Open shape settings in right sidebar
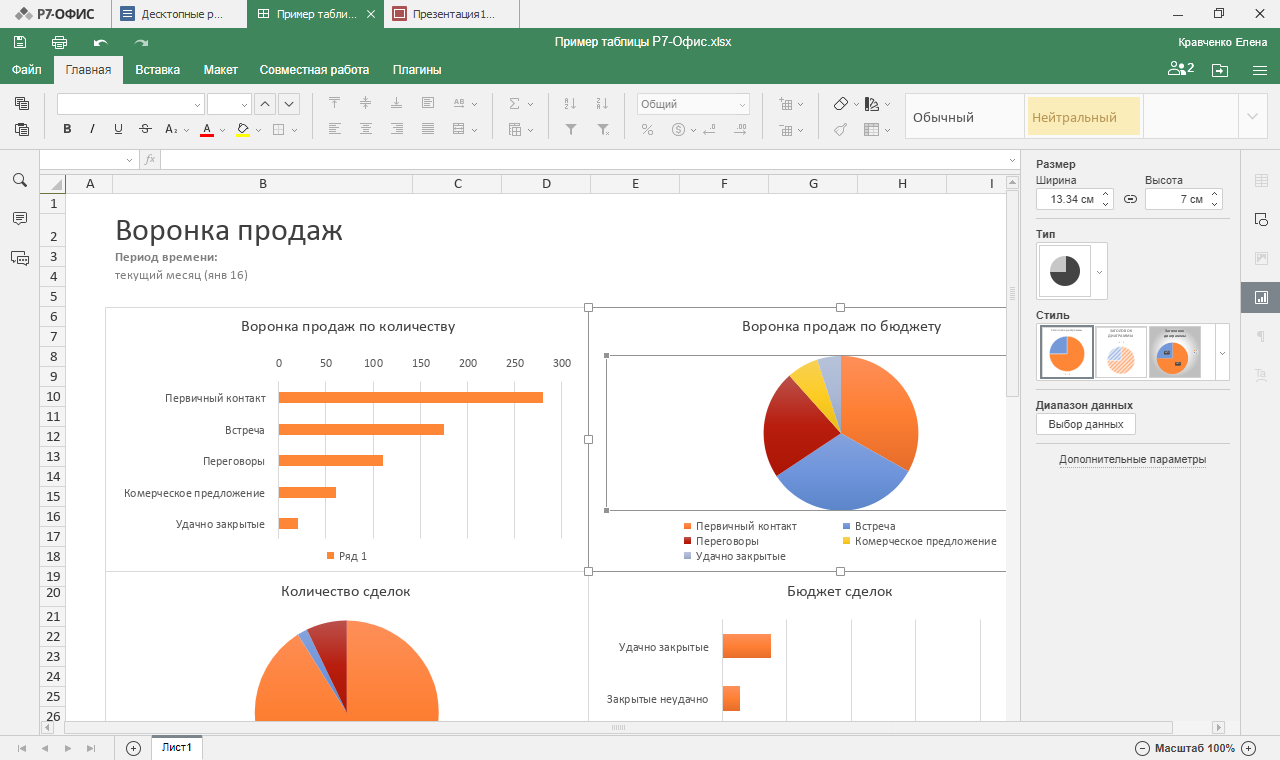Viewport: 1280px width, 760px height. pyautogui.click(x=1260, y=219)
